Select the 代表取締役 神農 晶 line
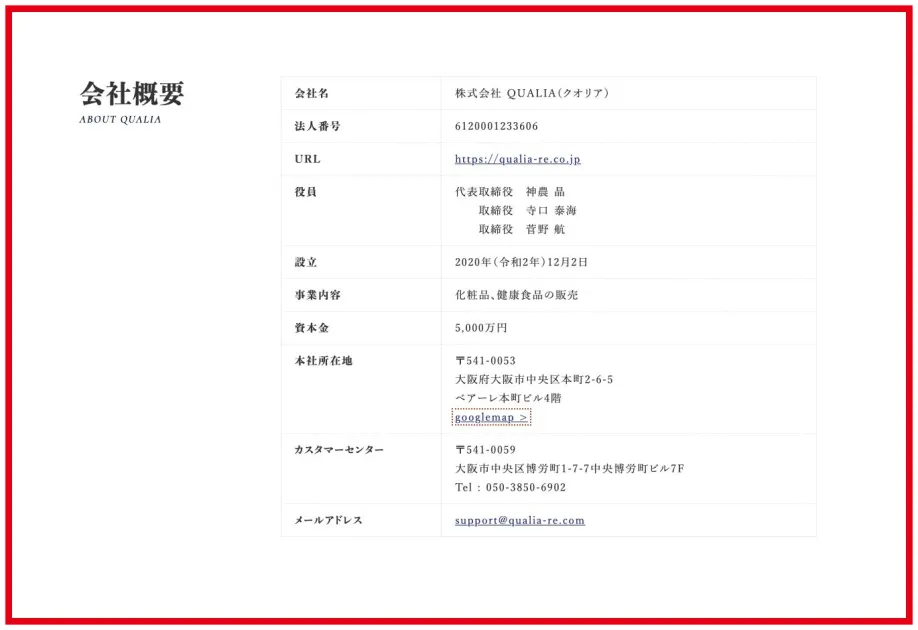 (510, 192)
